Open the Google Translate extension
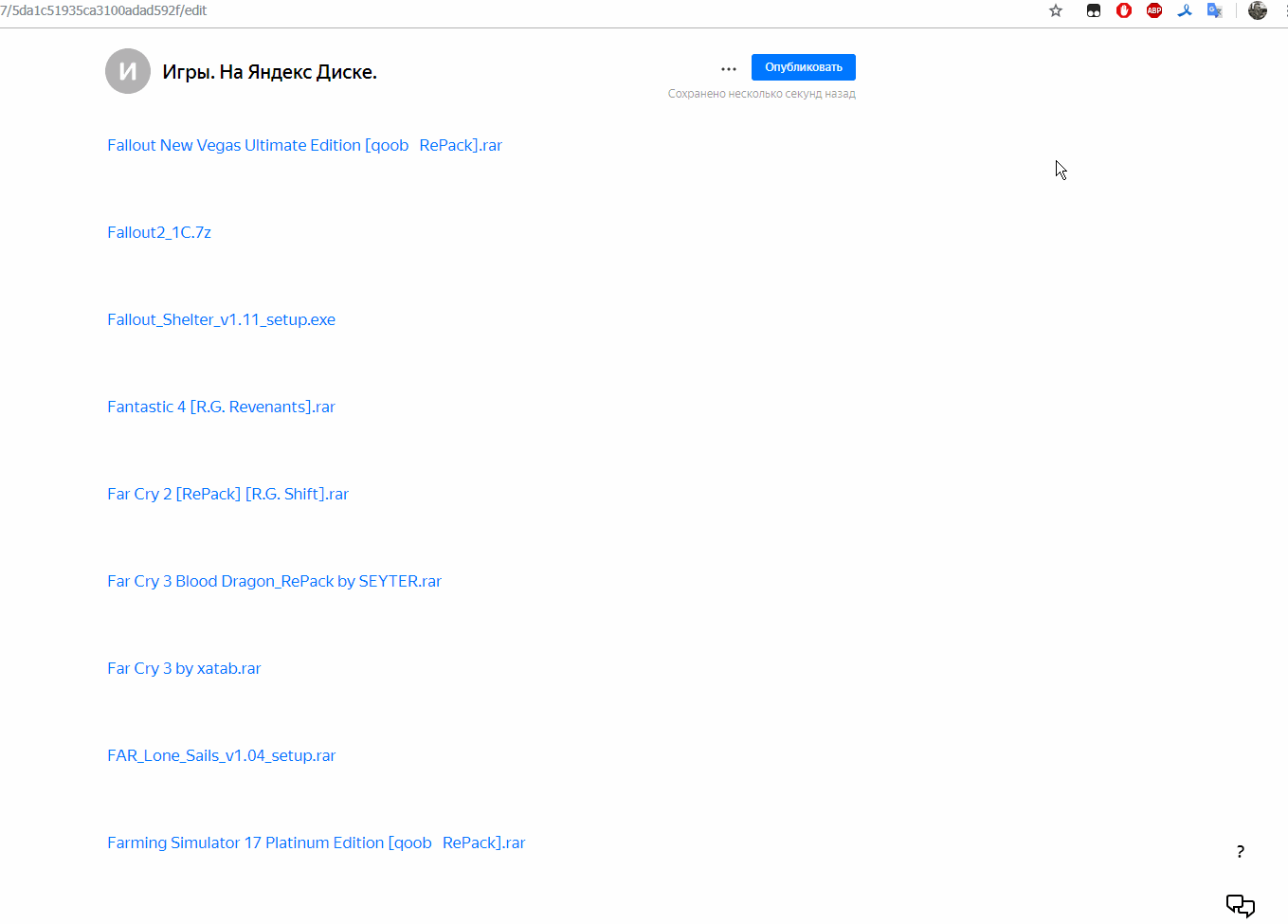This screenshot has height=924, width=1288. [x=1215, y=10]
